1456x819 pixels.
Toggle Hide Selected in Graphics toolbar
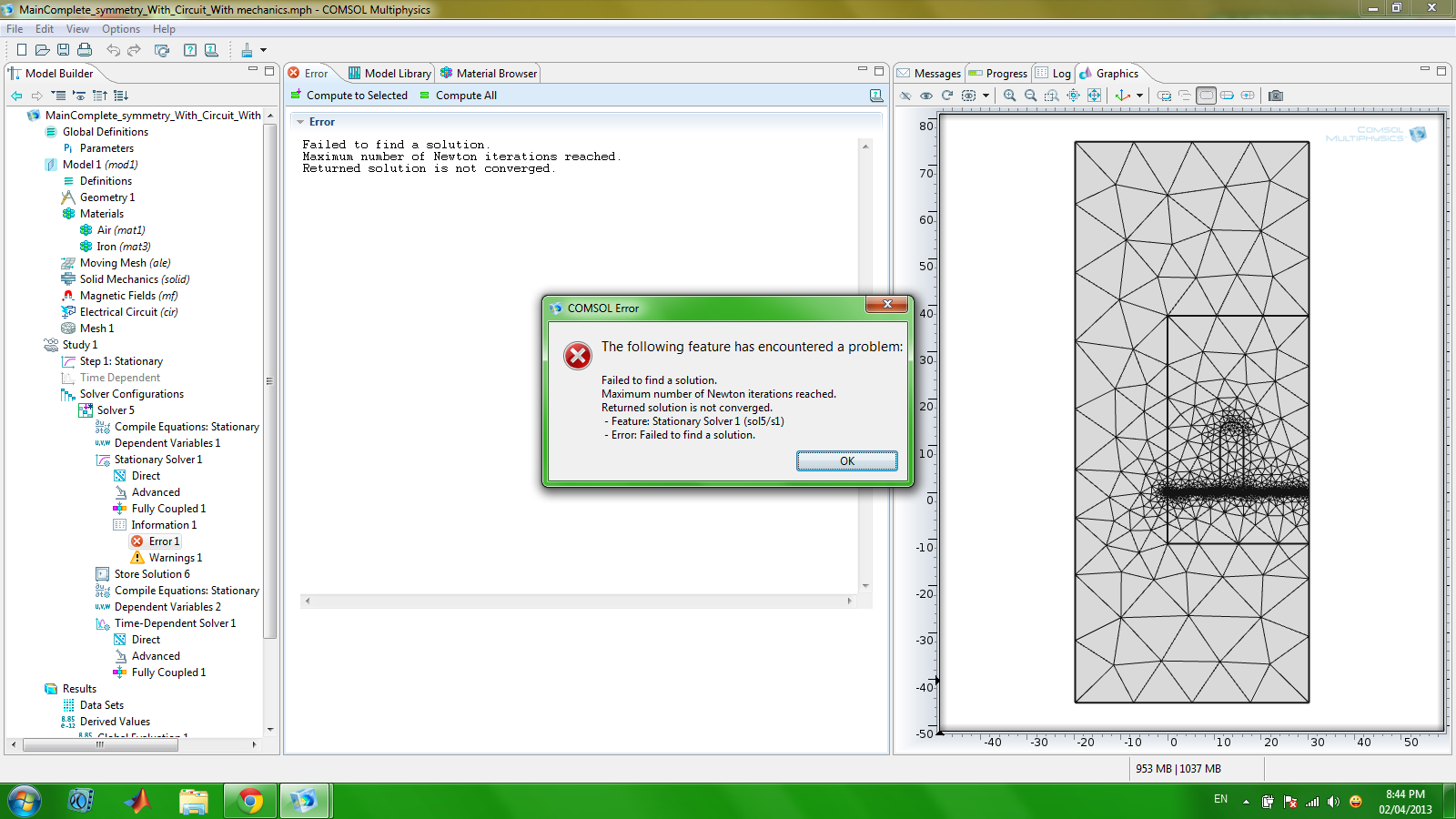(x=905, y=96)
